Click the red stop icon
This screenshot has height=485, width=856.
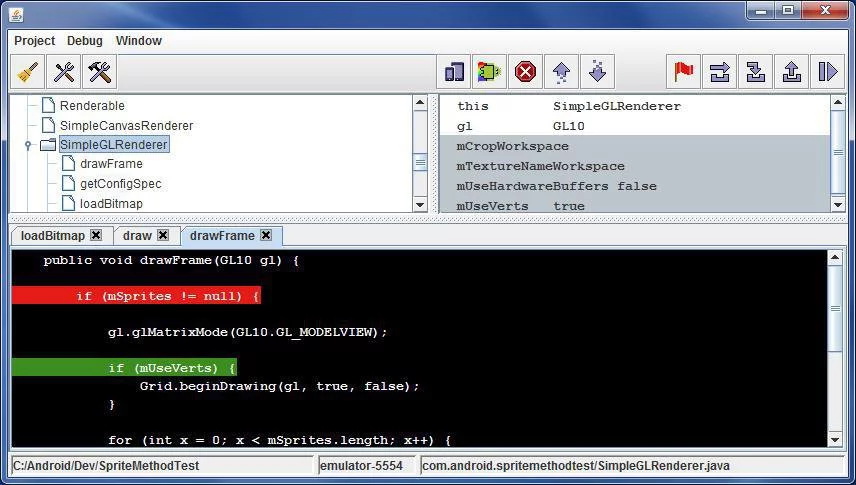pyautogui.click(x=525, y=72)
